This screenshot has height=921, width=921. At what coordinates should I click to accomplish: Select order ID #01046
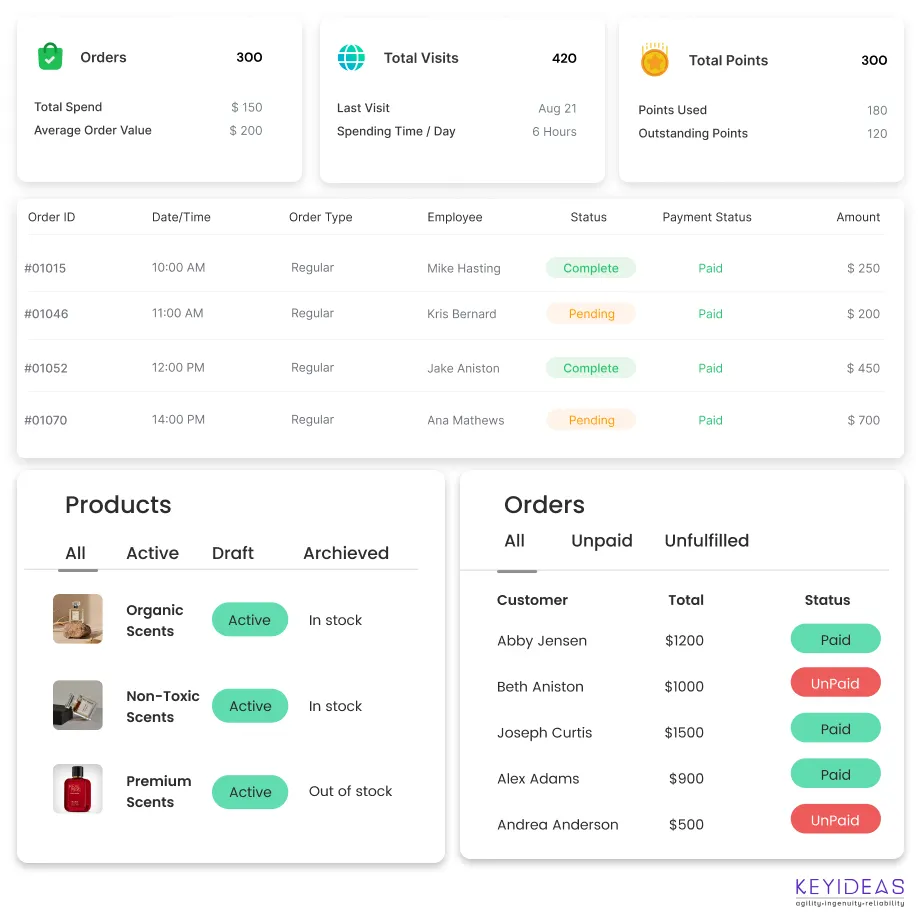[x=46, y=314]
